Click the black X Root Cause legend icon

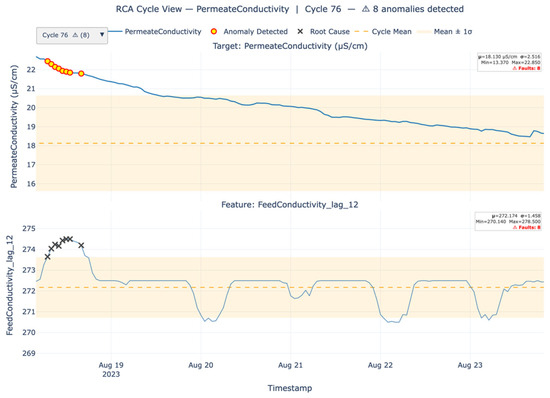(300, 32)
